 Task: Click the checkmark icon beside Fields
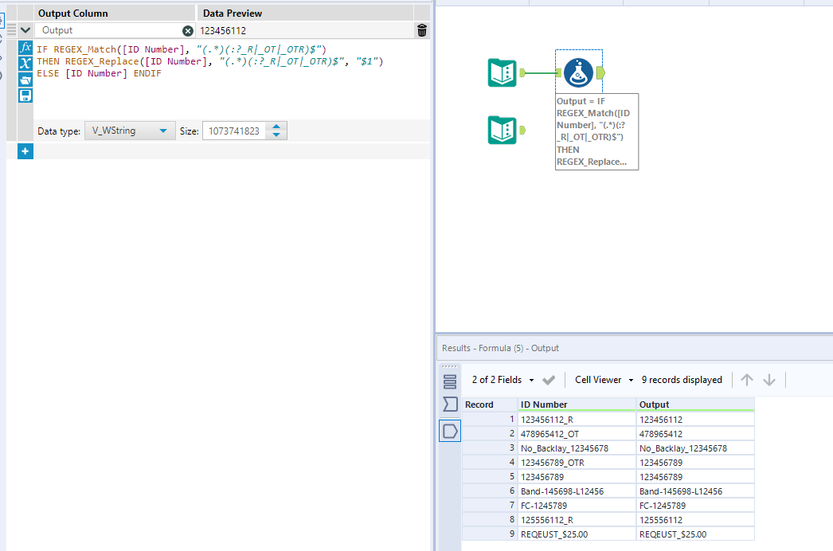(x=549, y=380)
